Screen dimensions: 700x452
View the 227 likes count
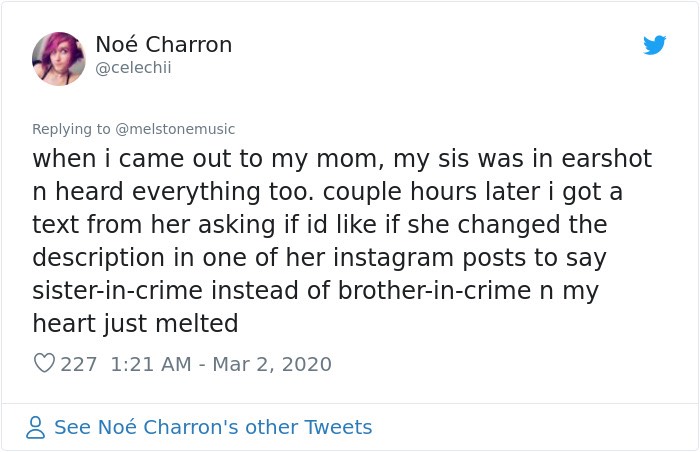pos(79,364)
